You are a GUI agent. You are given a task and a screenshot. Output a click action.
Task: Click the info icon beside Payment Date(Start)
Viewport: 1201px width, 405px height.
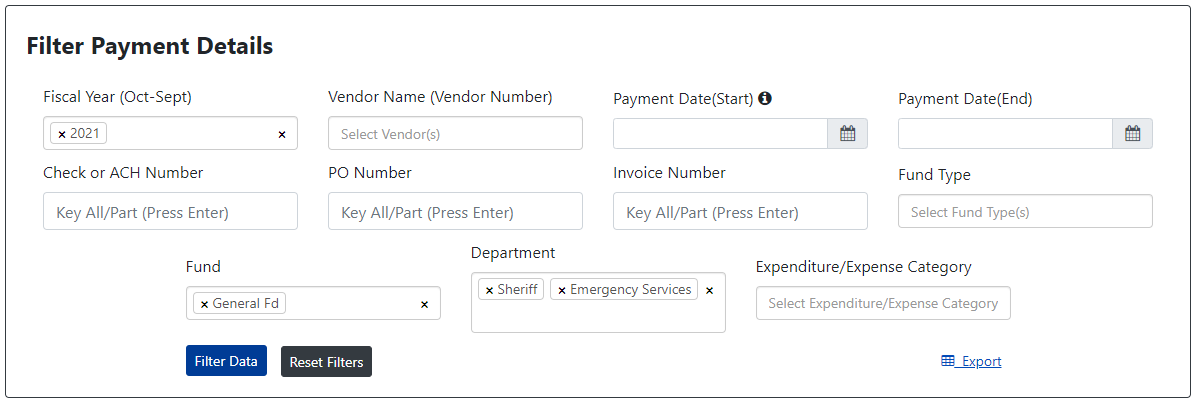point(765,98)
